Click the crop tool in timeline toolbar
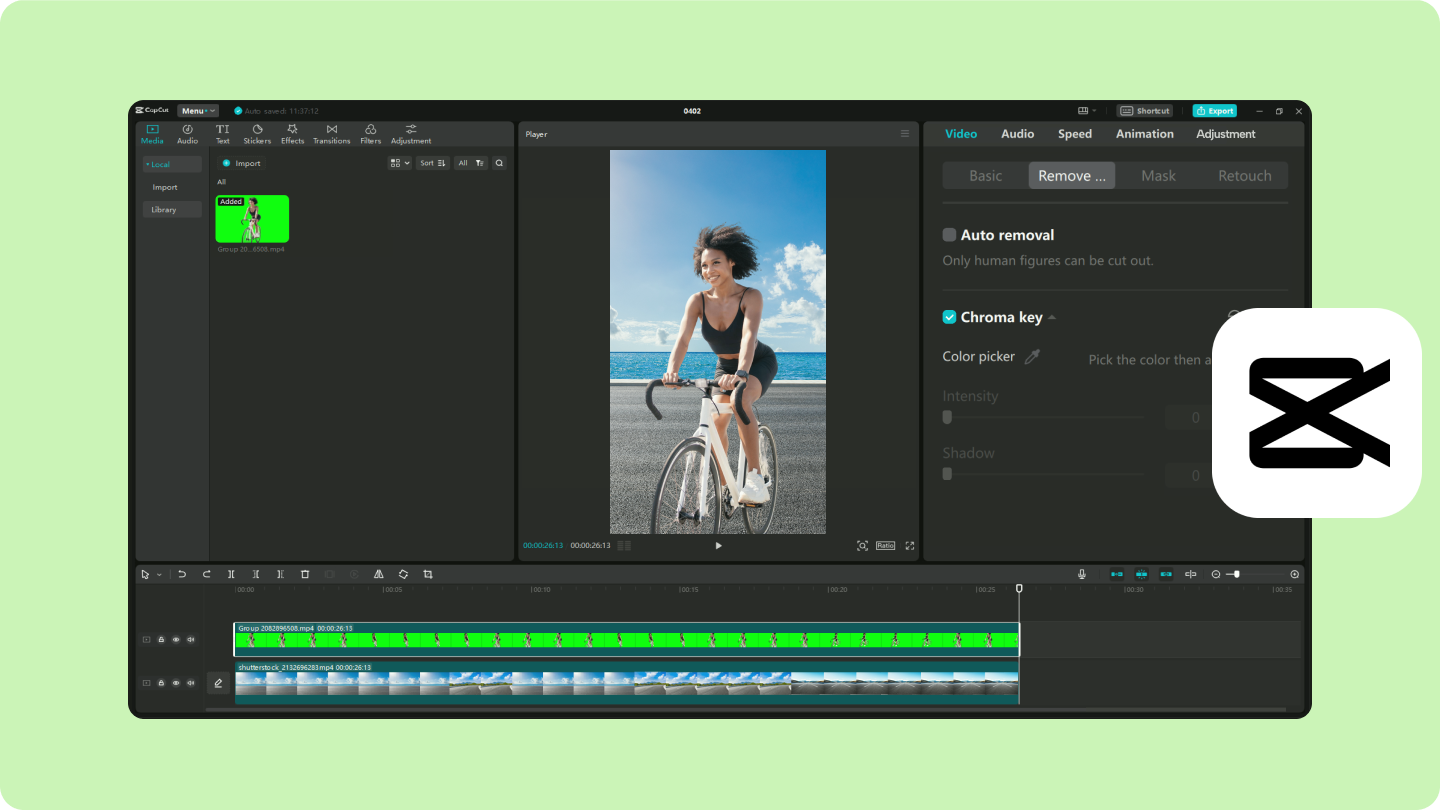Viewport: 1440px width, 810px height. pos(428,574)
